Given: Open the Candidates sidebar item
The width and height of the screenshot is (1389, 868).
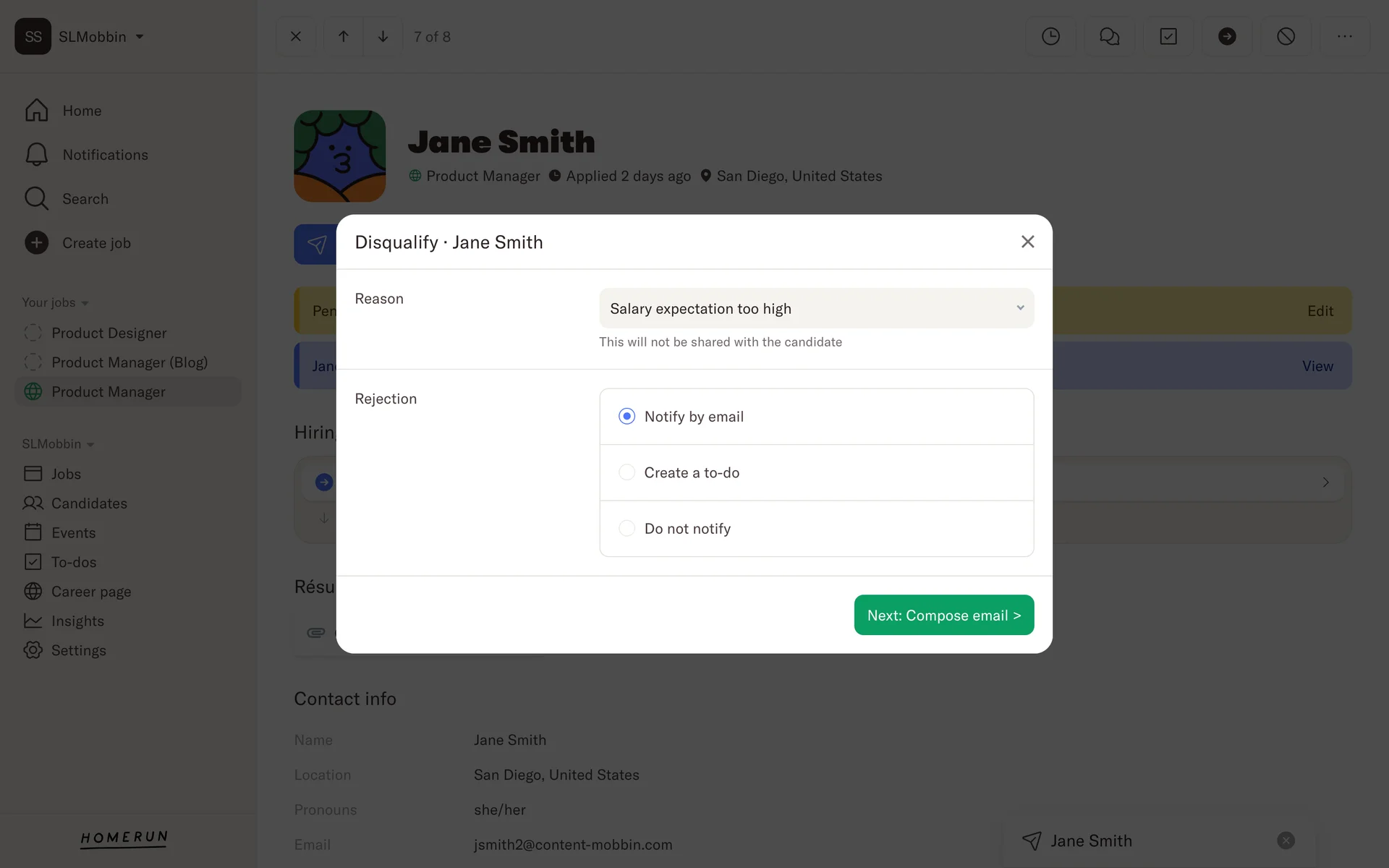Looking at the screenshot, I should click(x=89, y=503).
